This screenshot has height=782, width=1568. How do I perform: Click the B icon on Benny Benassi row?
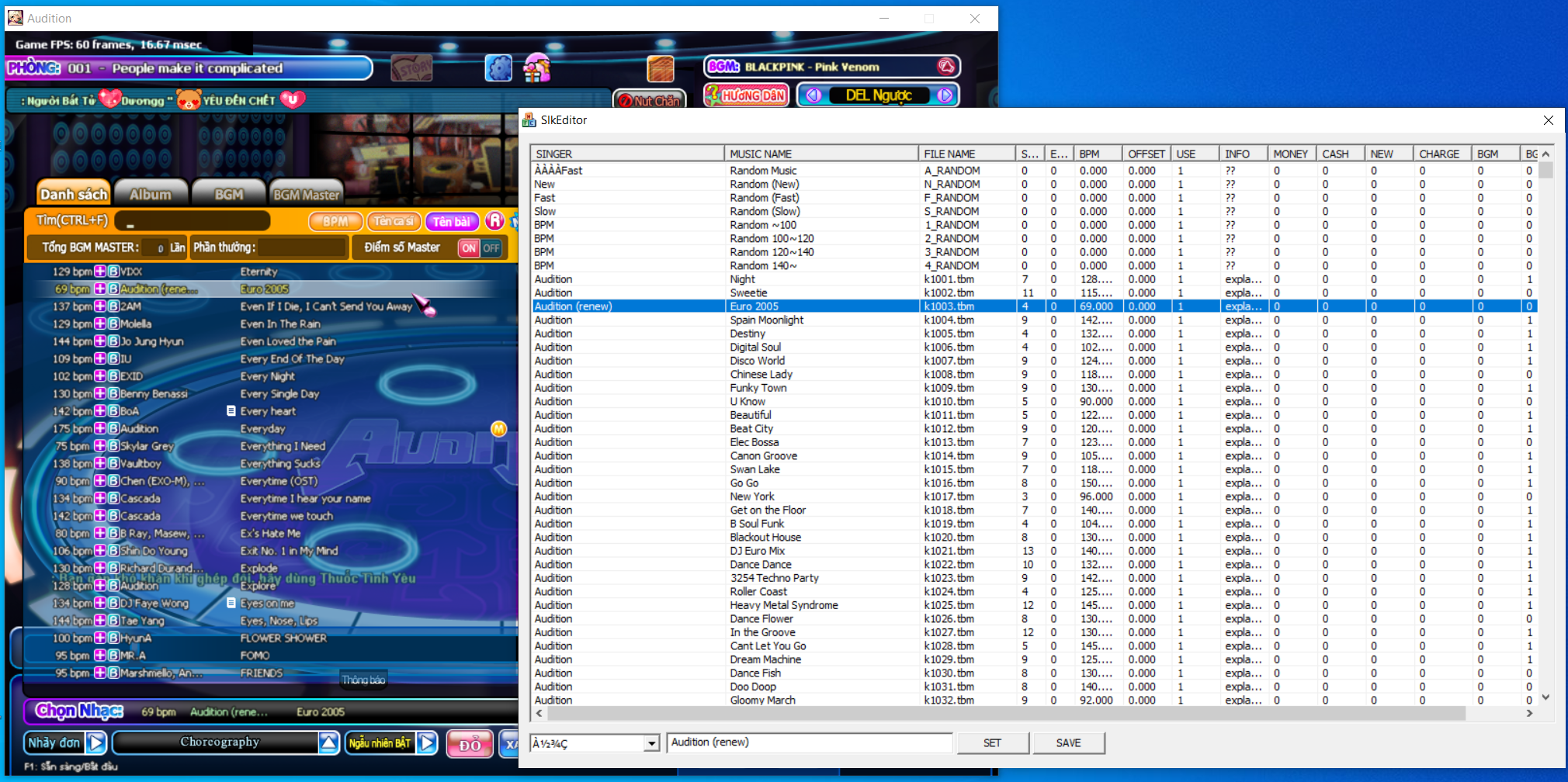point(113,393)
